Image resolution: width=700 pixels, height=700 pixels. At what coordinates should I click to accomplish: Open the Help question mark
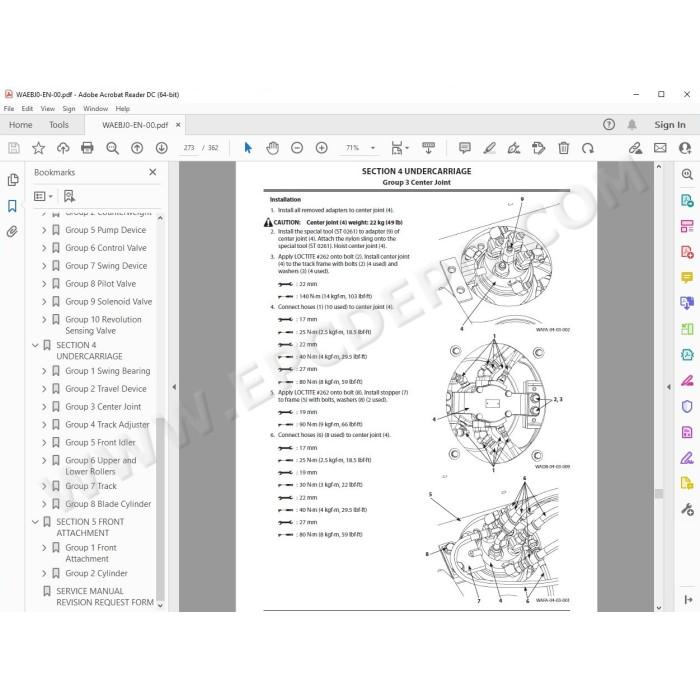coord(609,125)
